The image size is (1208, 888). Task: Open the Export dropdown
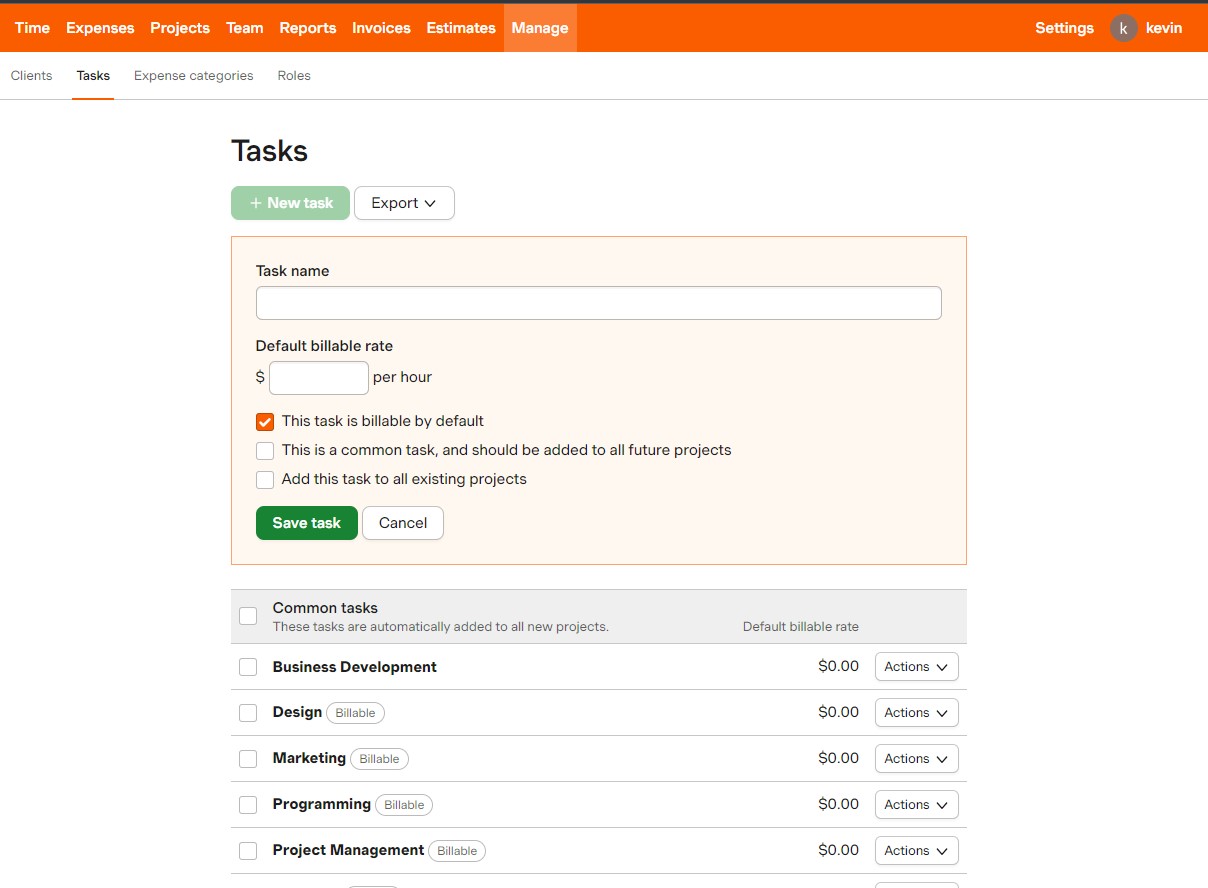404,203
